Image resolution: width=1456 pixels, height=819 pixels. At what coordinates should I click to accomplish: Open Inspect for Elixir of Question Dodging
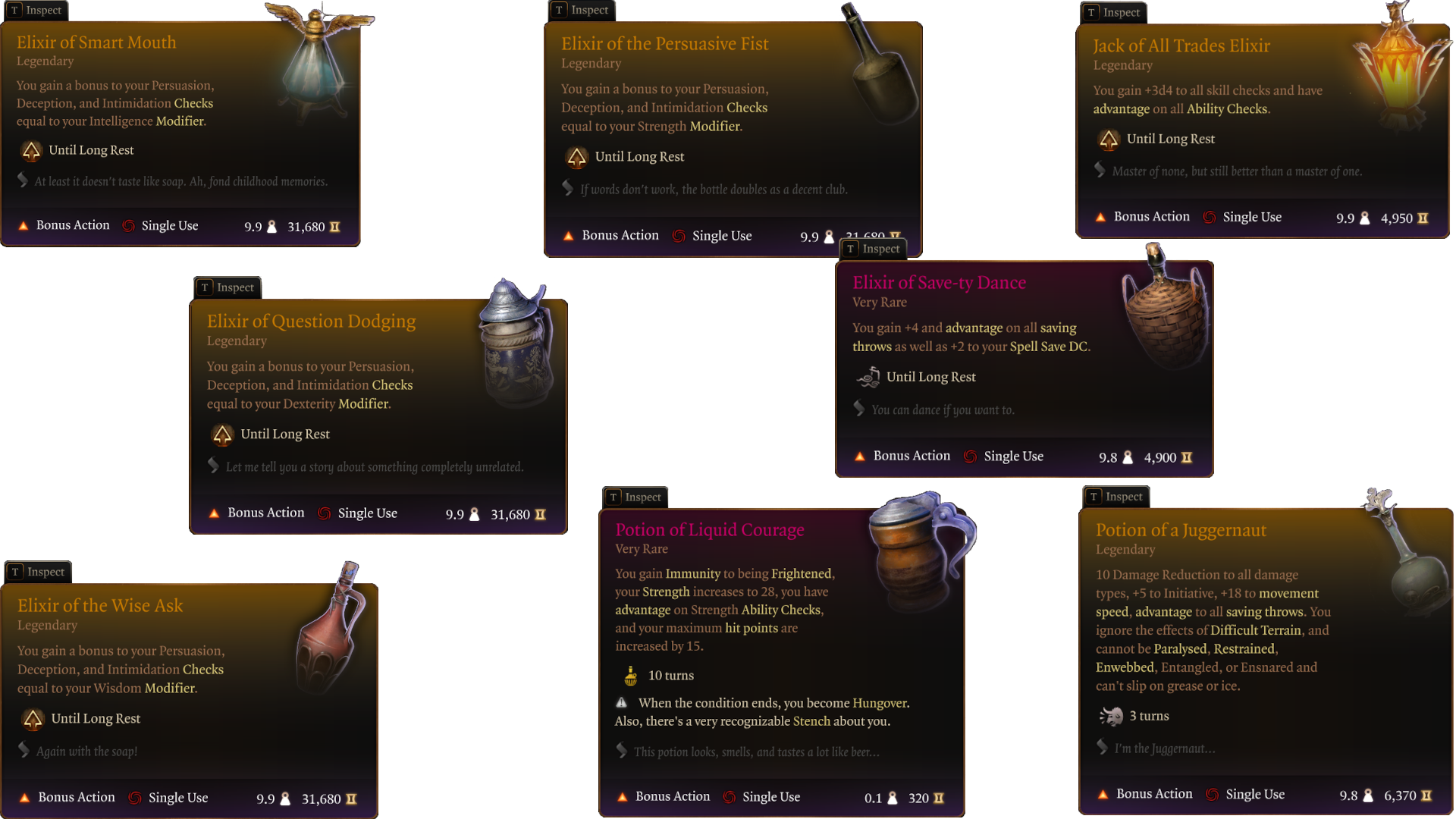(227, 287)
